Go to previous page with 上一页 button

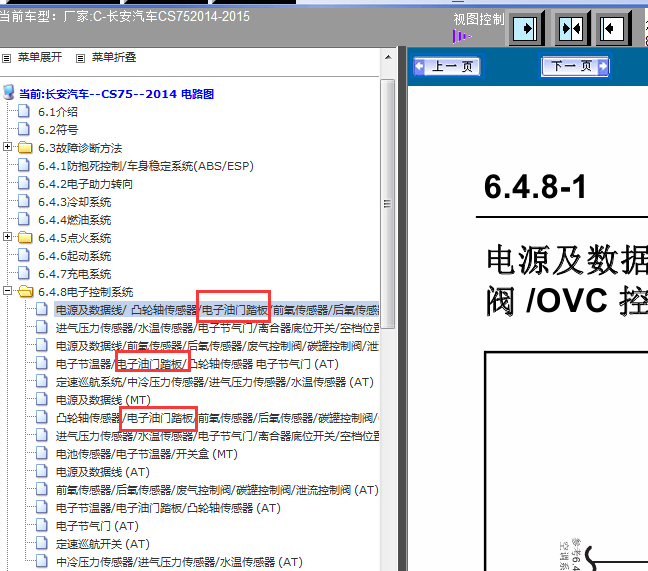point(447,67)
